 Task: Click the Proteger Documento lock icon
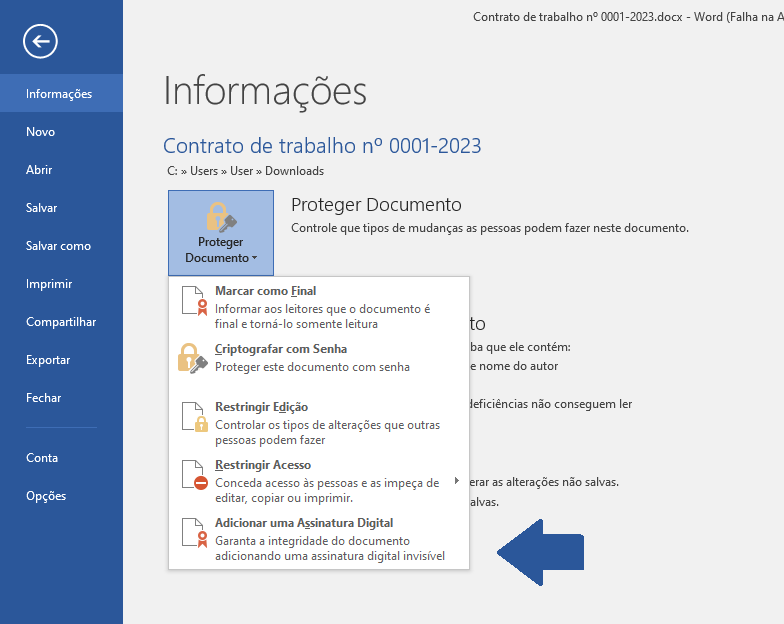tap(220, 216)
